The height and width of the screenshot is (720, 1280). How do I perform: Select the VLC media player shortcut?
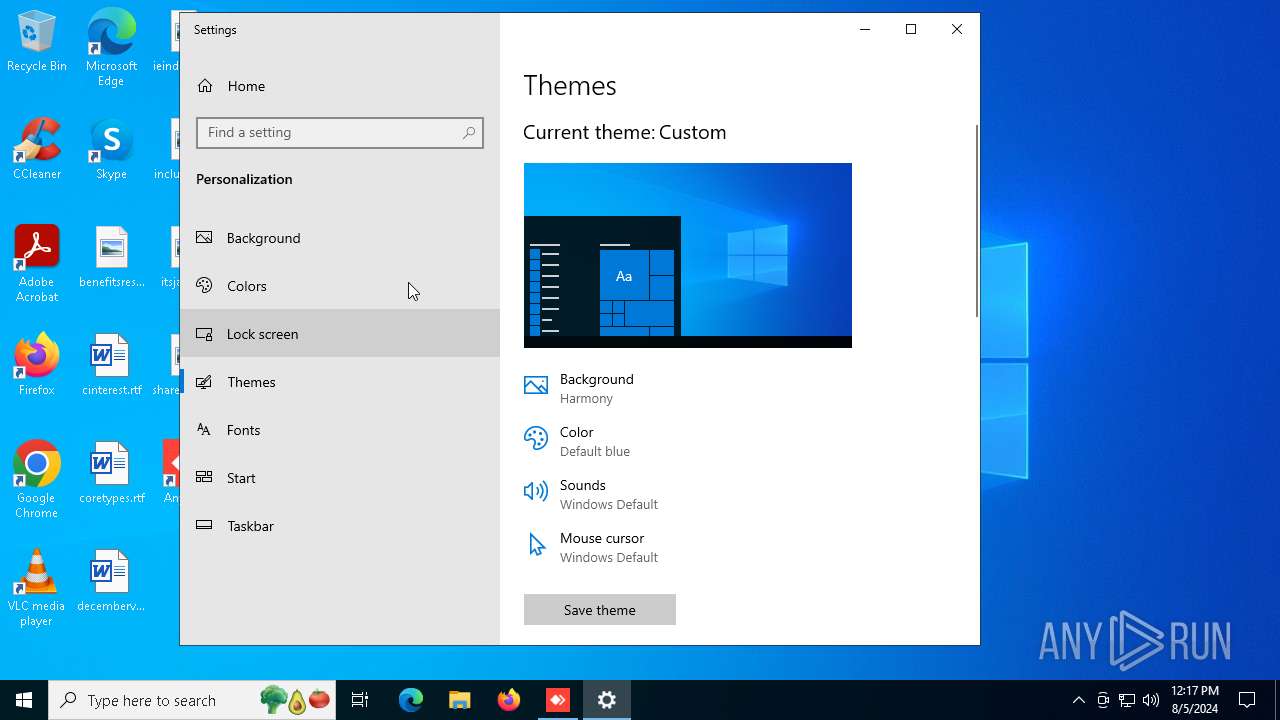pos(37,588)
